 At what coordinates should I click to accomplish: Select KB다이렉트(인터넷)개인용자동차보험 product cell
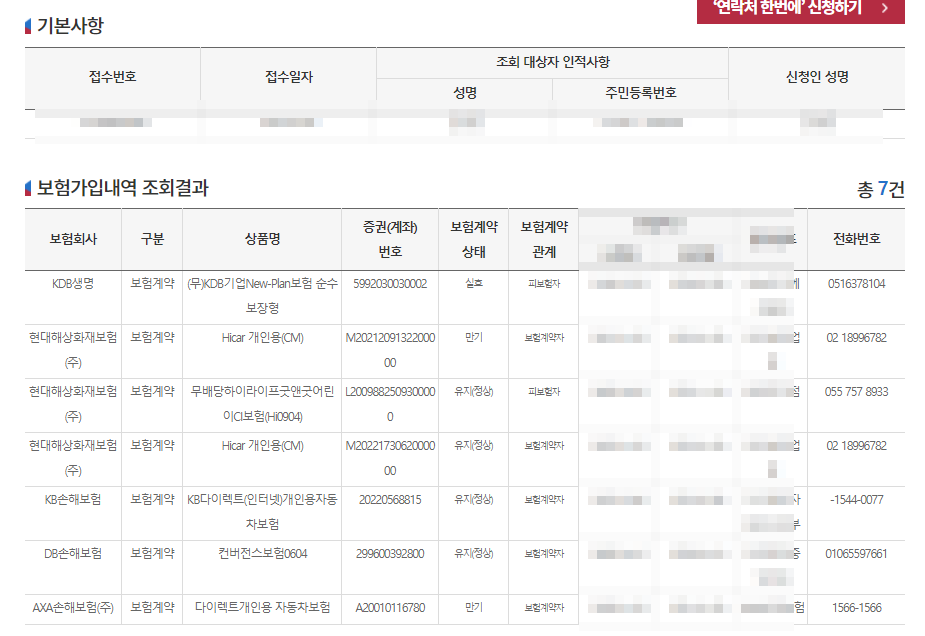262,512
